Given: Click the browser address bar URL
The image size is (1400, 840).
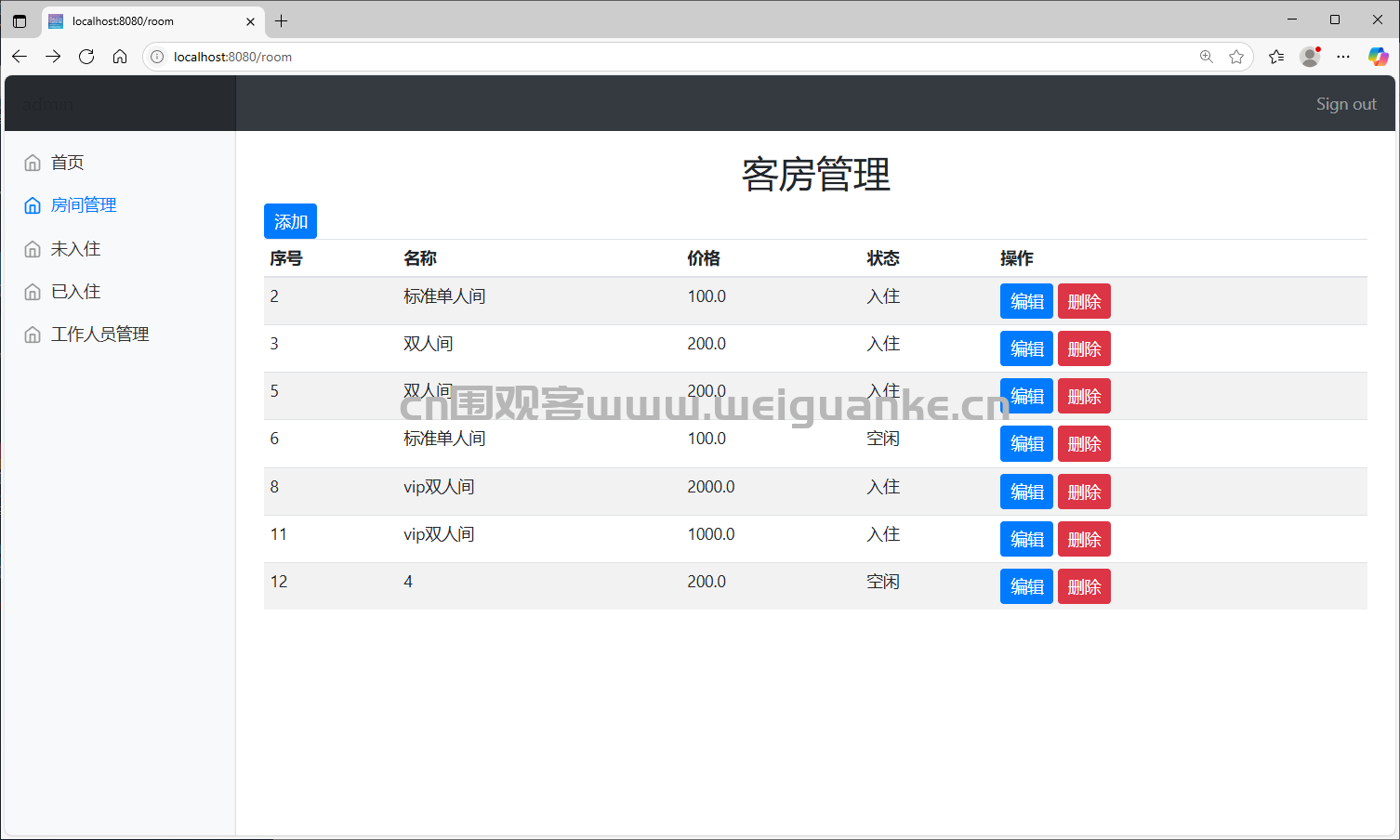Looking at the screenshot, I should [232, 57].
